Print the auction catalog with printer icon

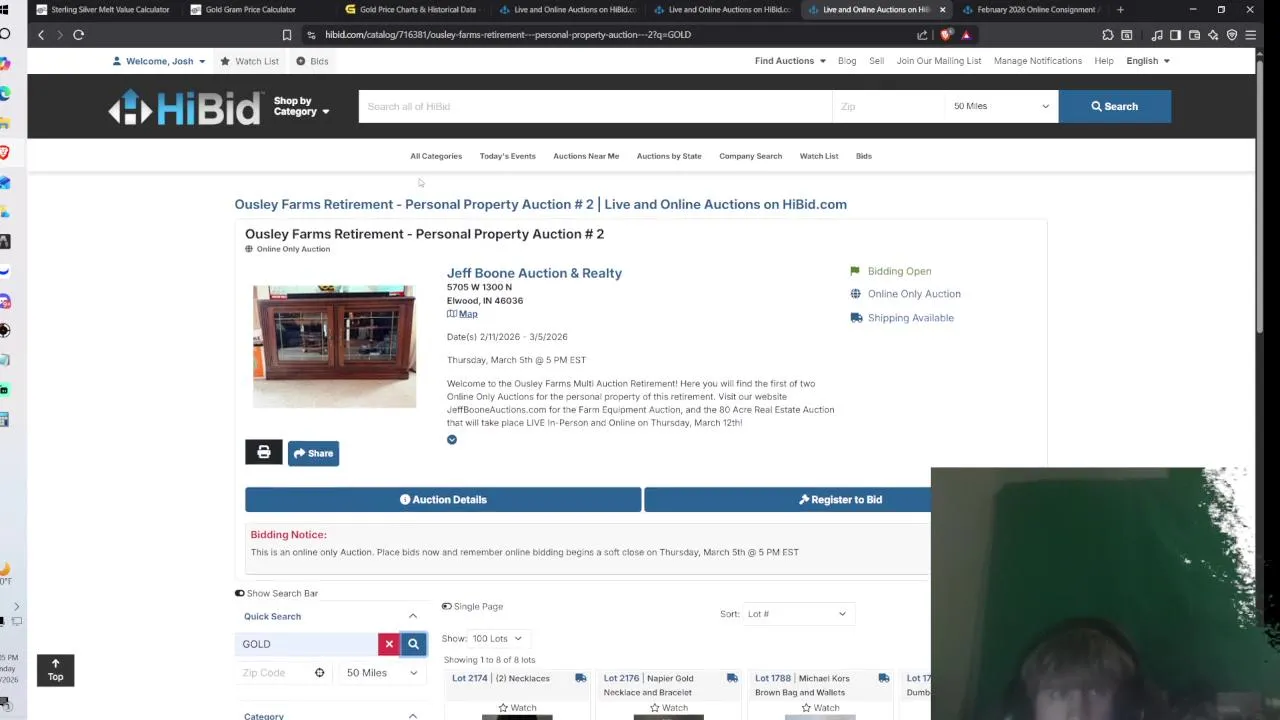coord(264,453)
